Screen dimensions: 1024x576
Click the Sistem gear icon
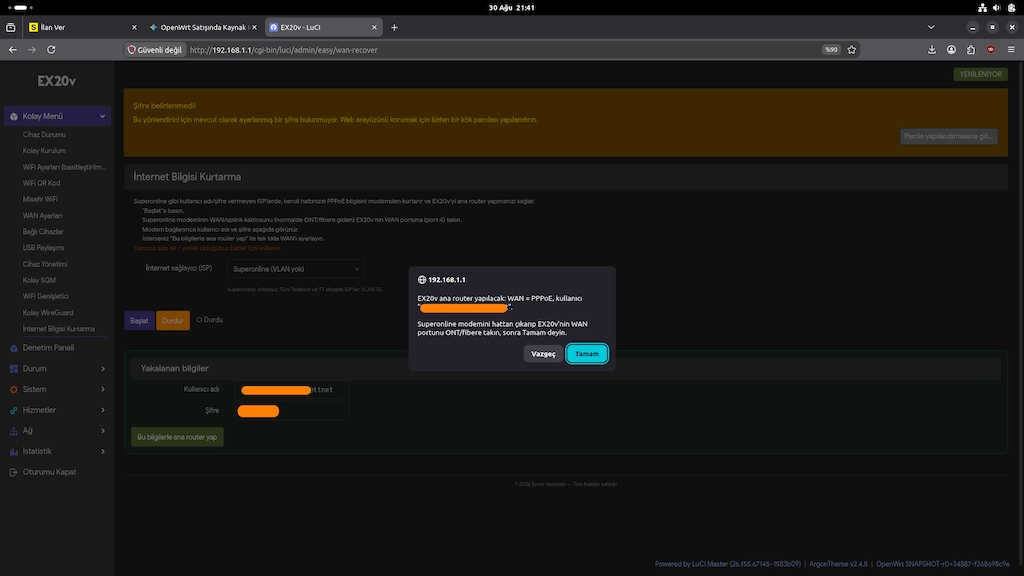(x=14, y=389)
